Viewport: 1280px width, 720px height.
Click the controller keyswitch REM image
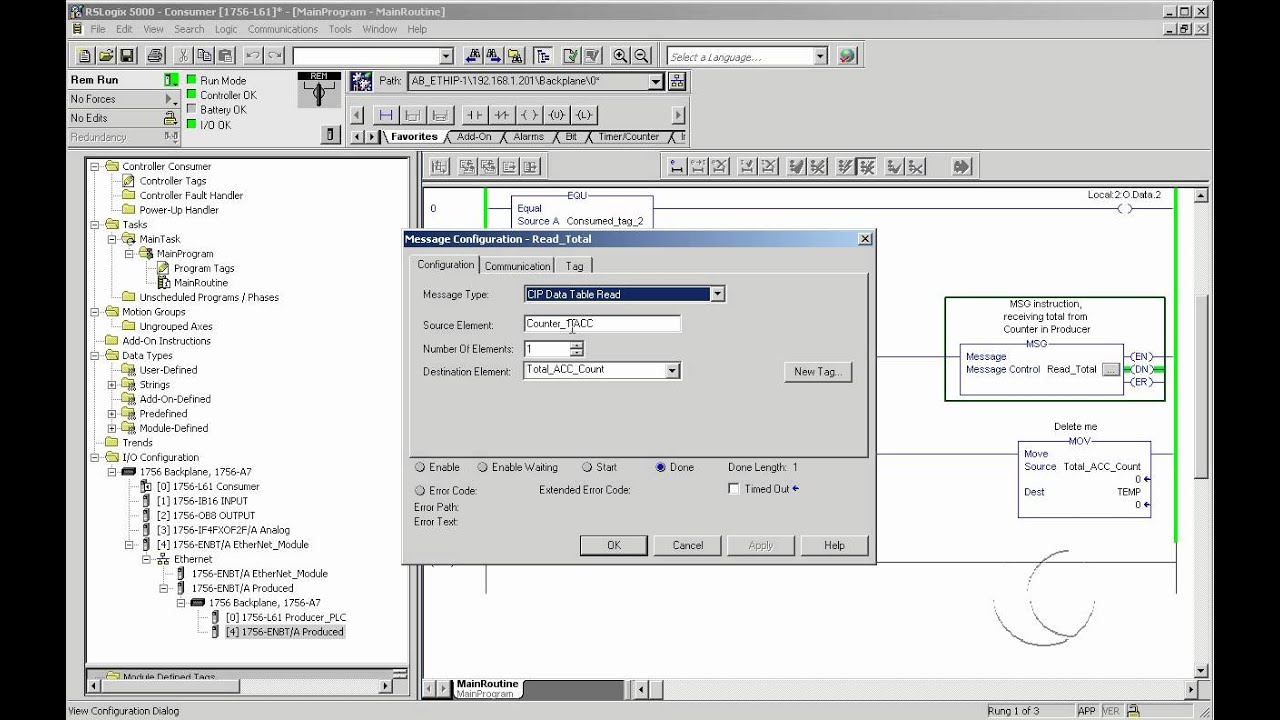[319, 90]
